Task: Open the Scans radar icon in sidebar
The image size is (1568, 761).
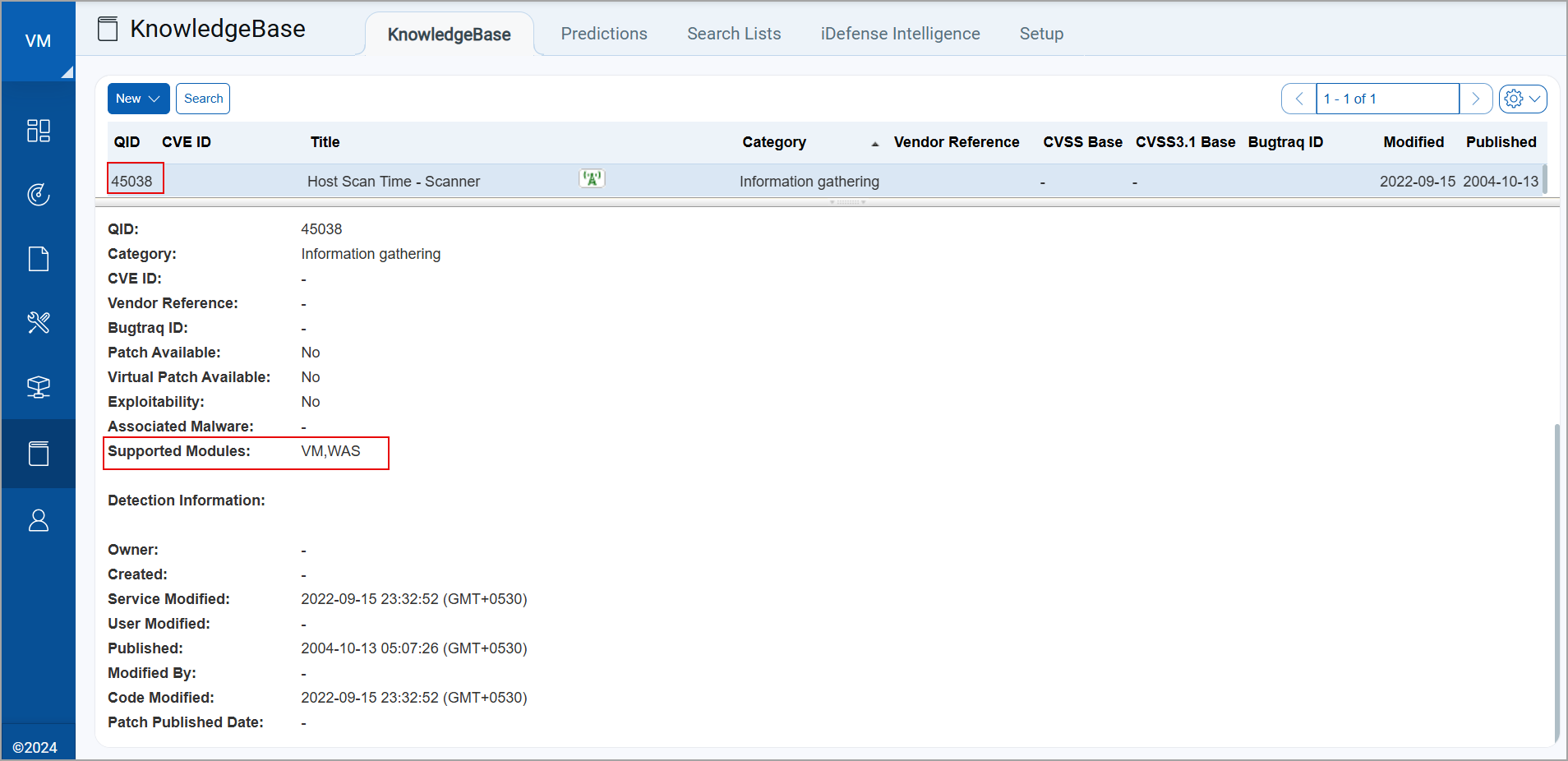Action: tap(39, 195)
